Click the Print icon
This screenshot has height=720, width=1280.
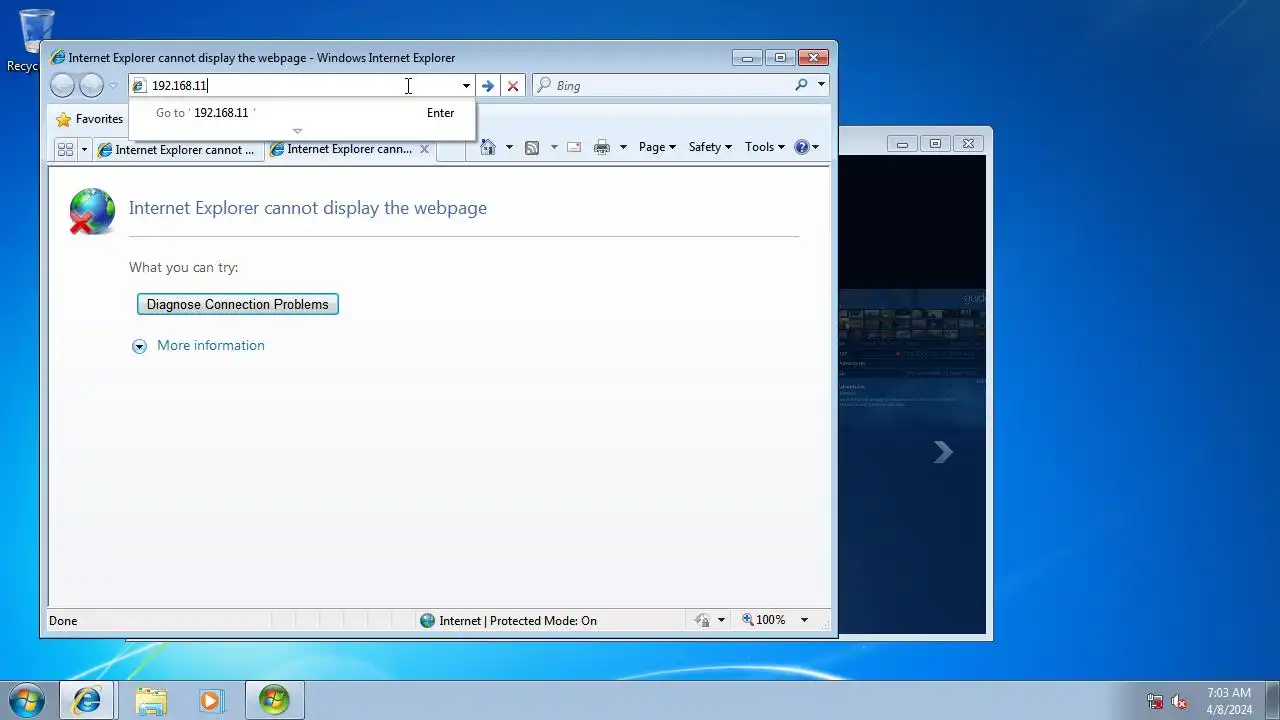click(601, 147)
